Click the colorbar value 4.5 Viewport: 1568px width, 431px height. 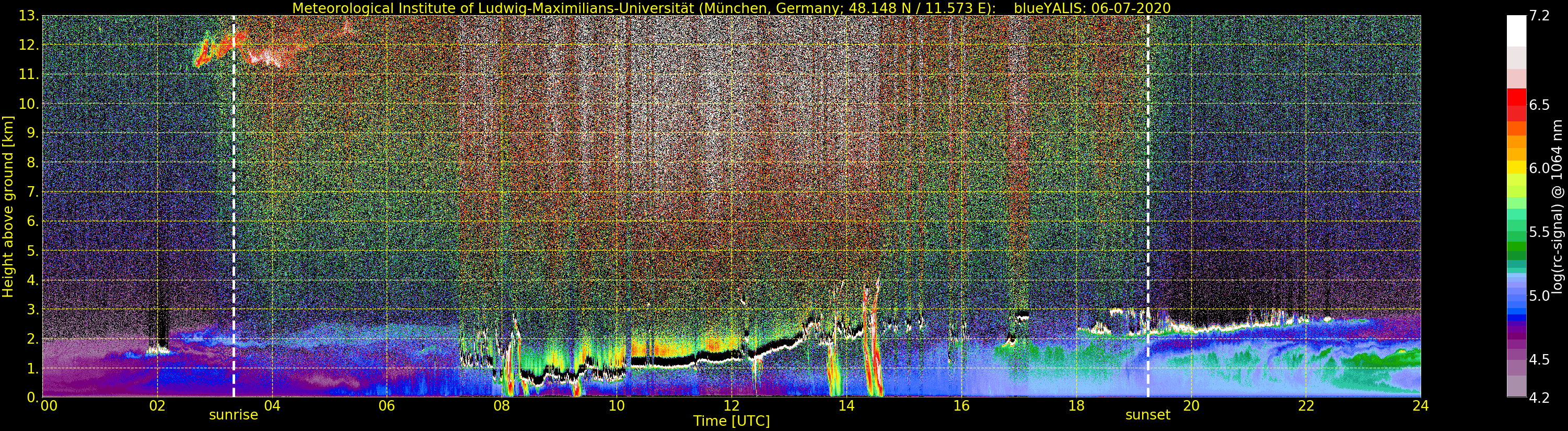1539,359
